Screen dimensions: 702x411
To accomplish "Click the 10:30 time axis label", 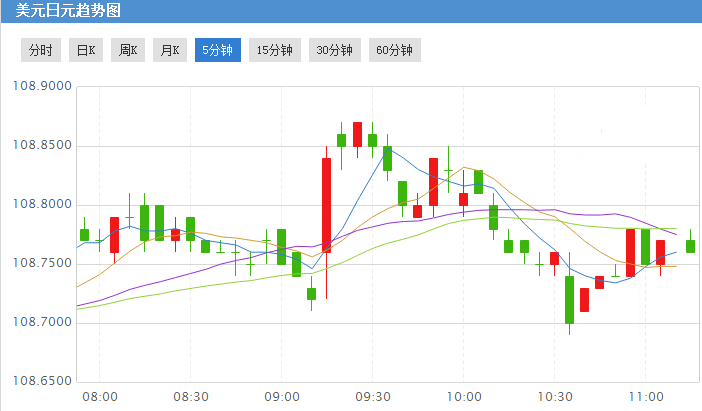I will click(x=554, y=396).
